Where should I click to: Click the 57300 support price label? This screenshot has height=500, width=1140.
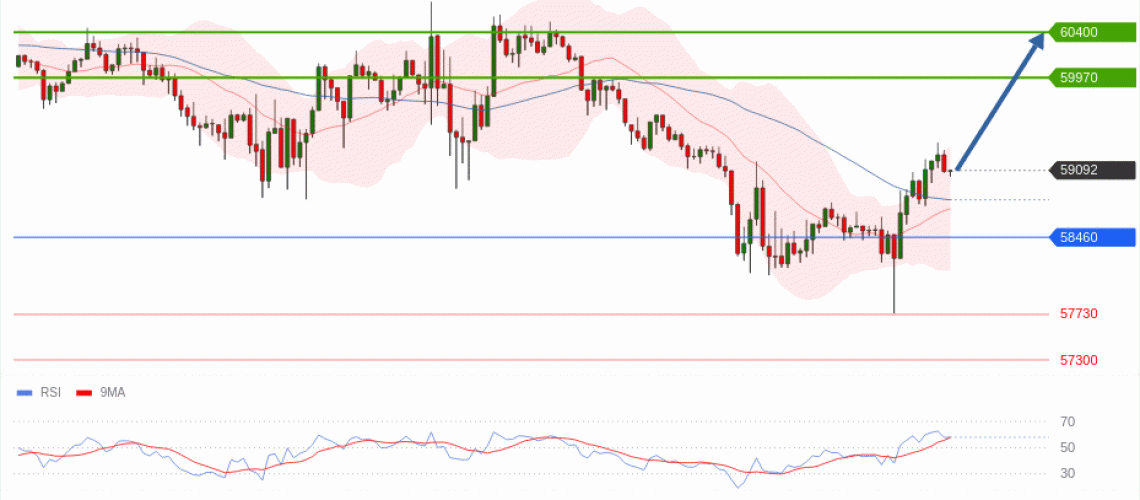coord(1079,360)
